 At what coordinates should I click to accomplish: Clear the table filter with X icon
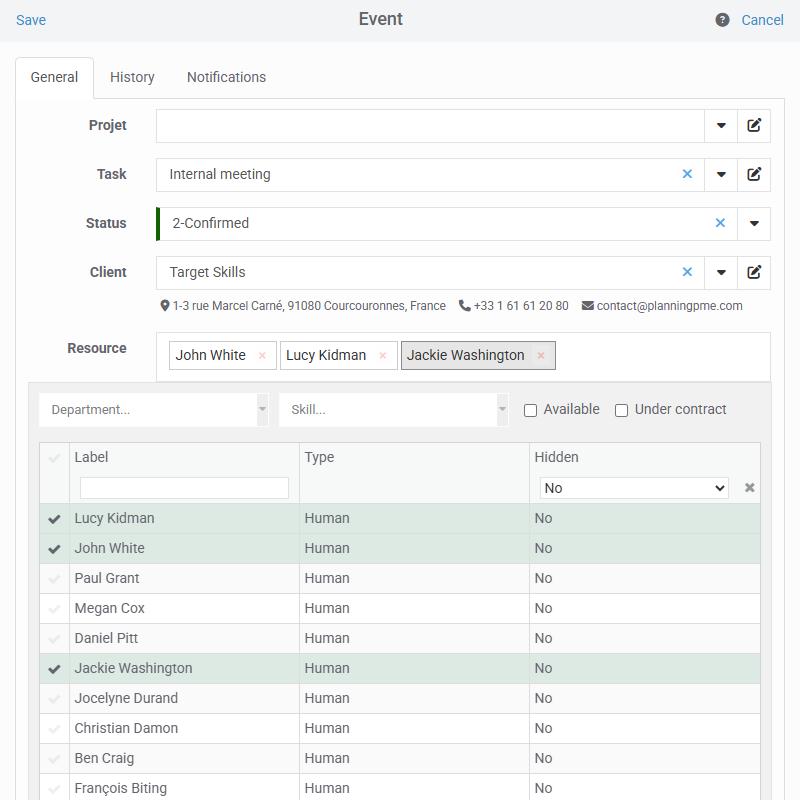coord(749,488)
